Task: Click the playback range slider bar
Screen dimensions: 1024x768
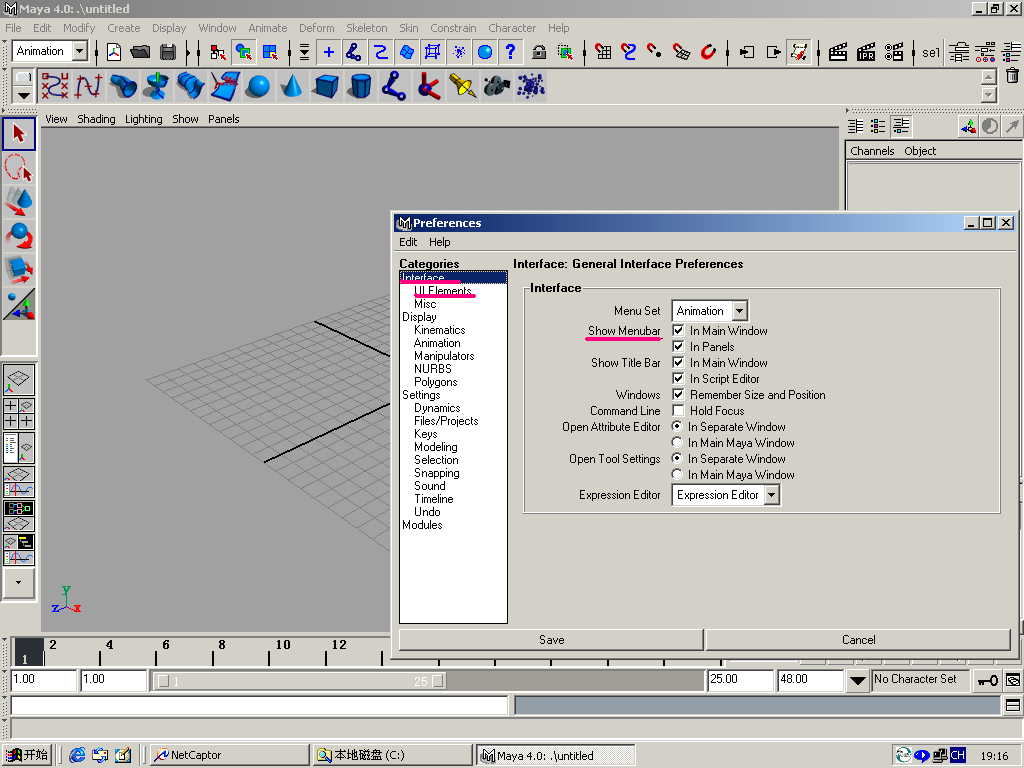Action: (x=300, y=681)
